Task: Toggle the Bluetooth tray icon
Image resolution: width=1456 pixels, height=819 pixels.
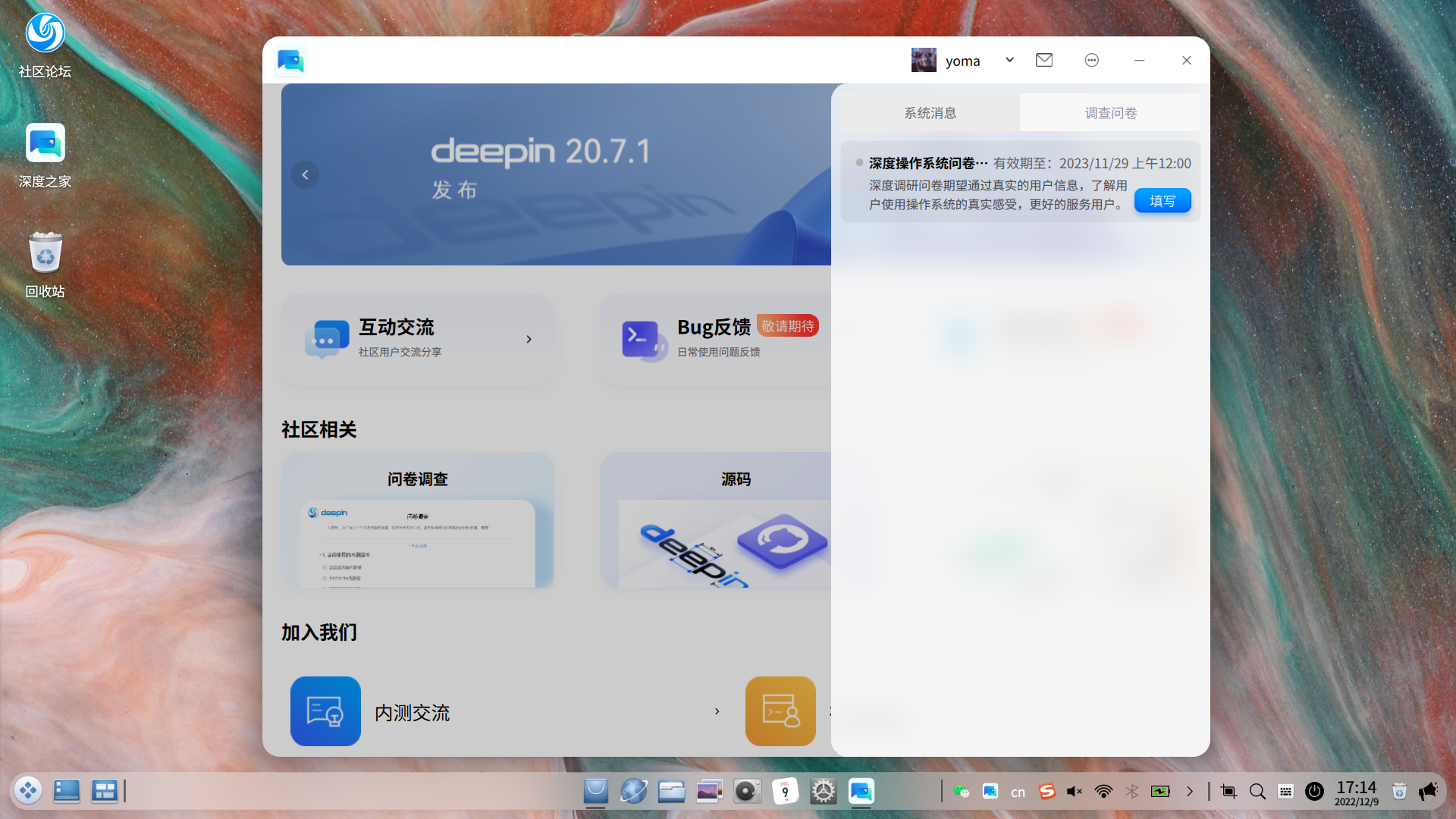Action: click(1132, 792)
